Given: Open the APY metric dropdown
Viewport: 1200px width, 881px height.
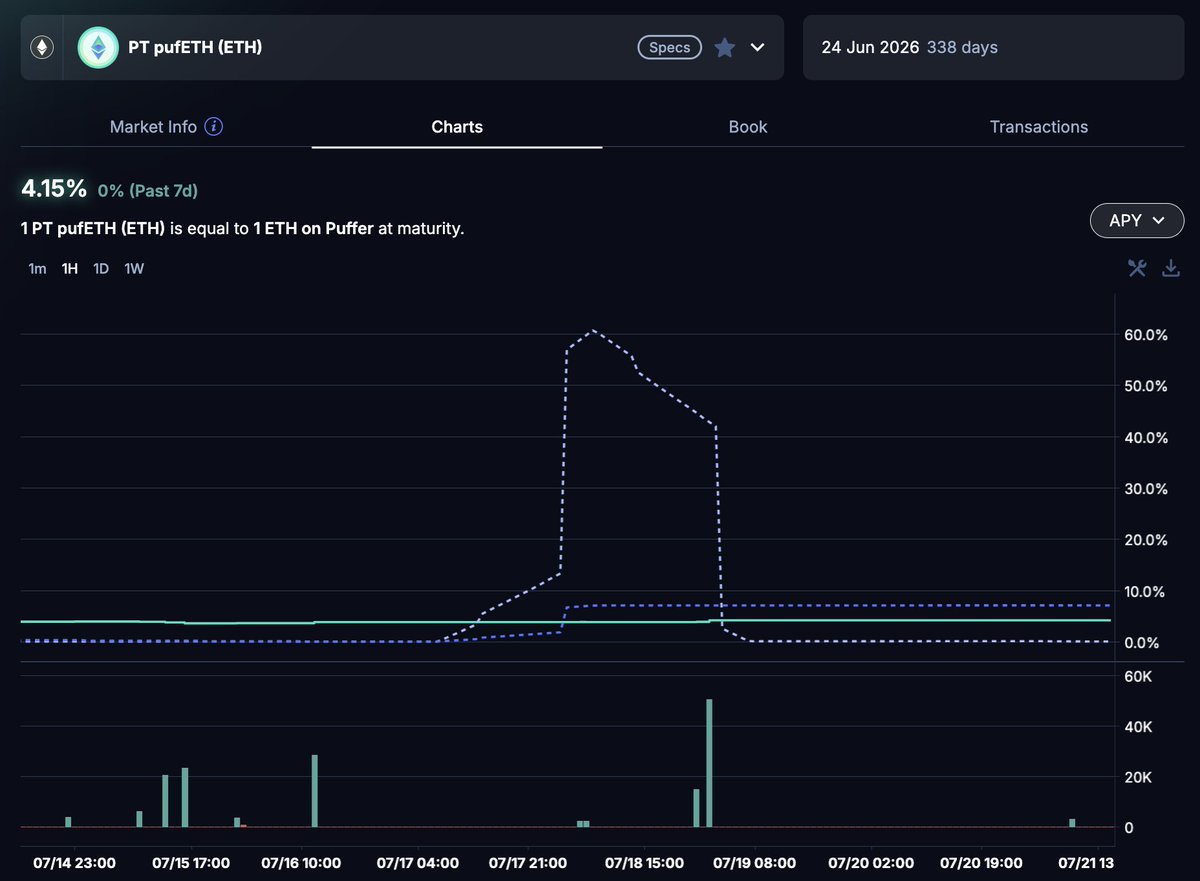Looking at the screenshot, I should coord(1137,220).
